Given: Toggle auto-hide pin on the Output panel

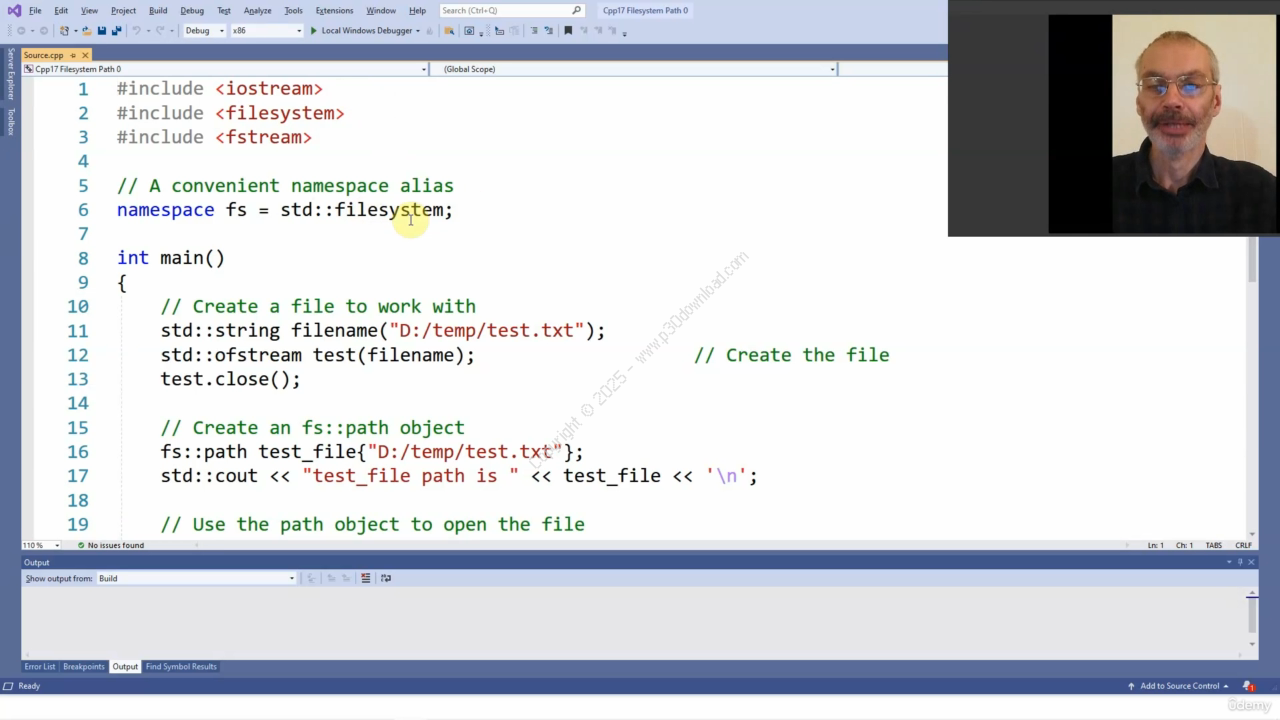Looking at the screenshot, I should 1240,562.
